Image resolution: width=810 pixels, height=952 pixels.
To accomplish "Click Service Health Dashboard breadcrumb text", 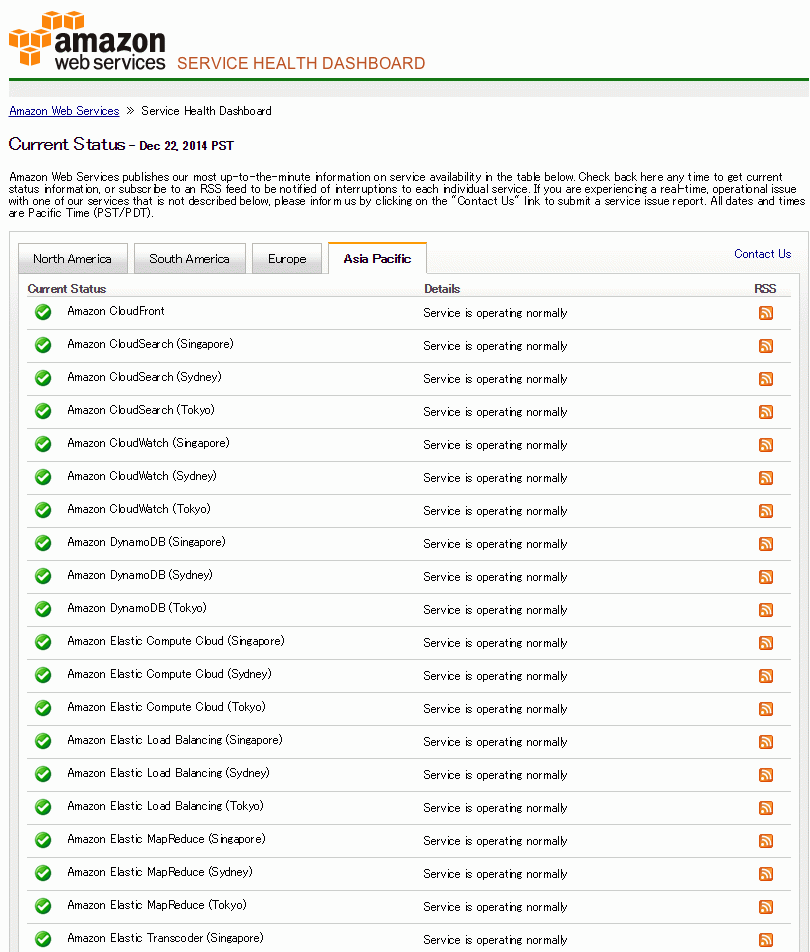I will coord(206,111).
